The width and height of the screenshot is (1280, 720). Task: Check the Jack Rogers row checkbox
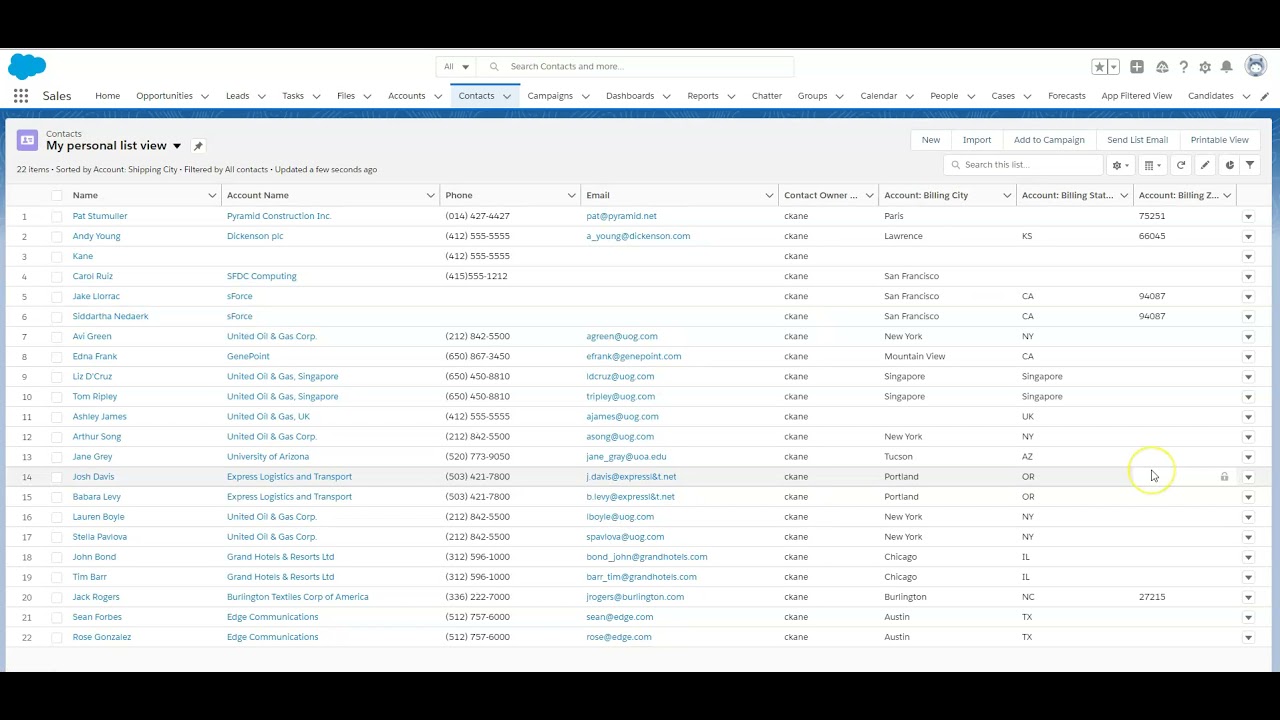click(x=56, y=597)
